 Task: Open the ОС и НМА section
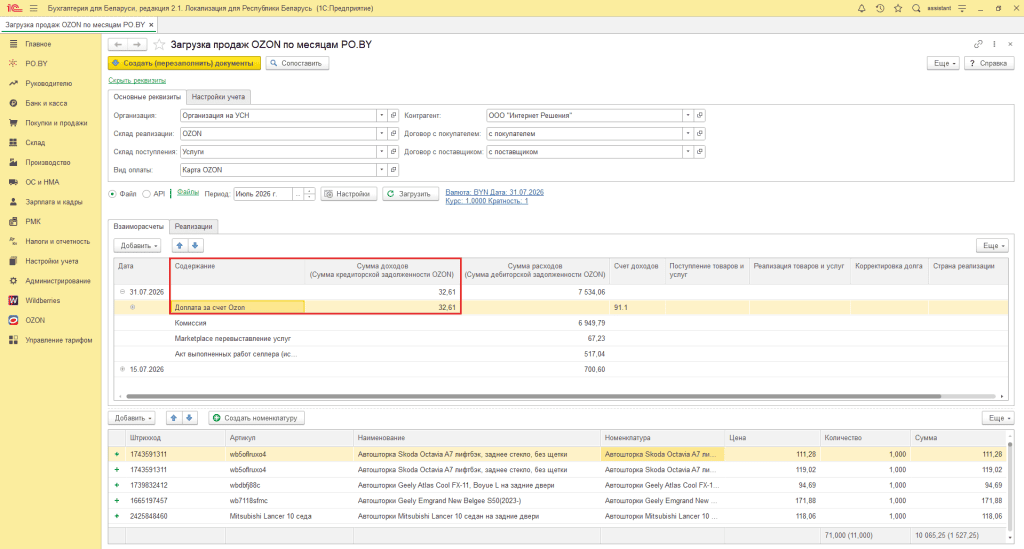[x=42, y=182]
